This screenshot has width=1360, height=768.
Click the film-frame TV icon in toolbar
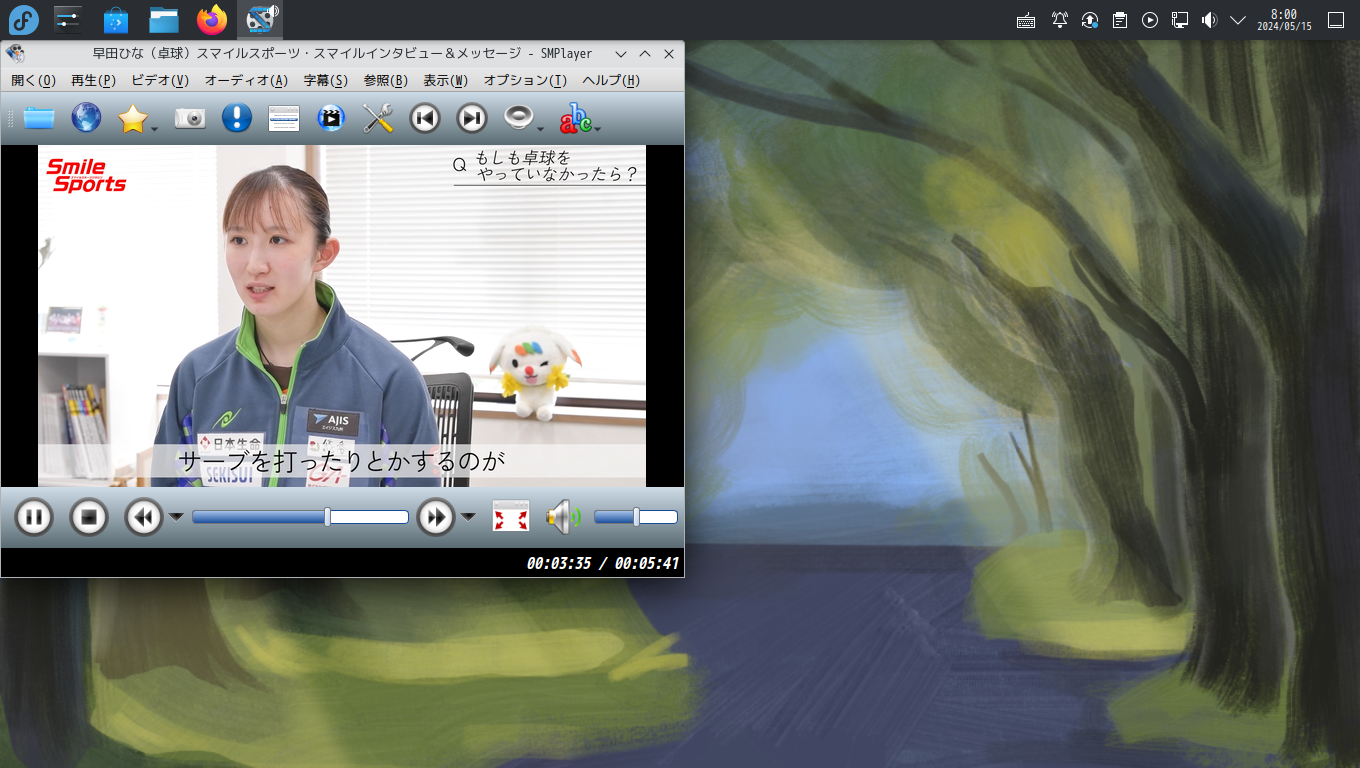tap(331, 119)
